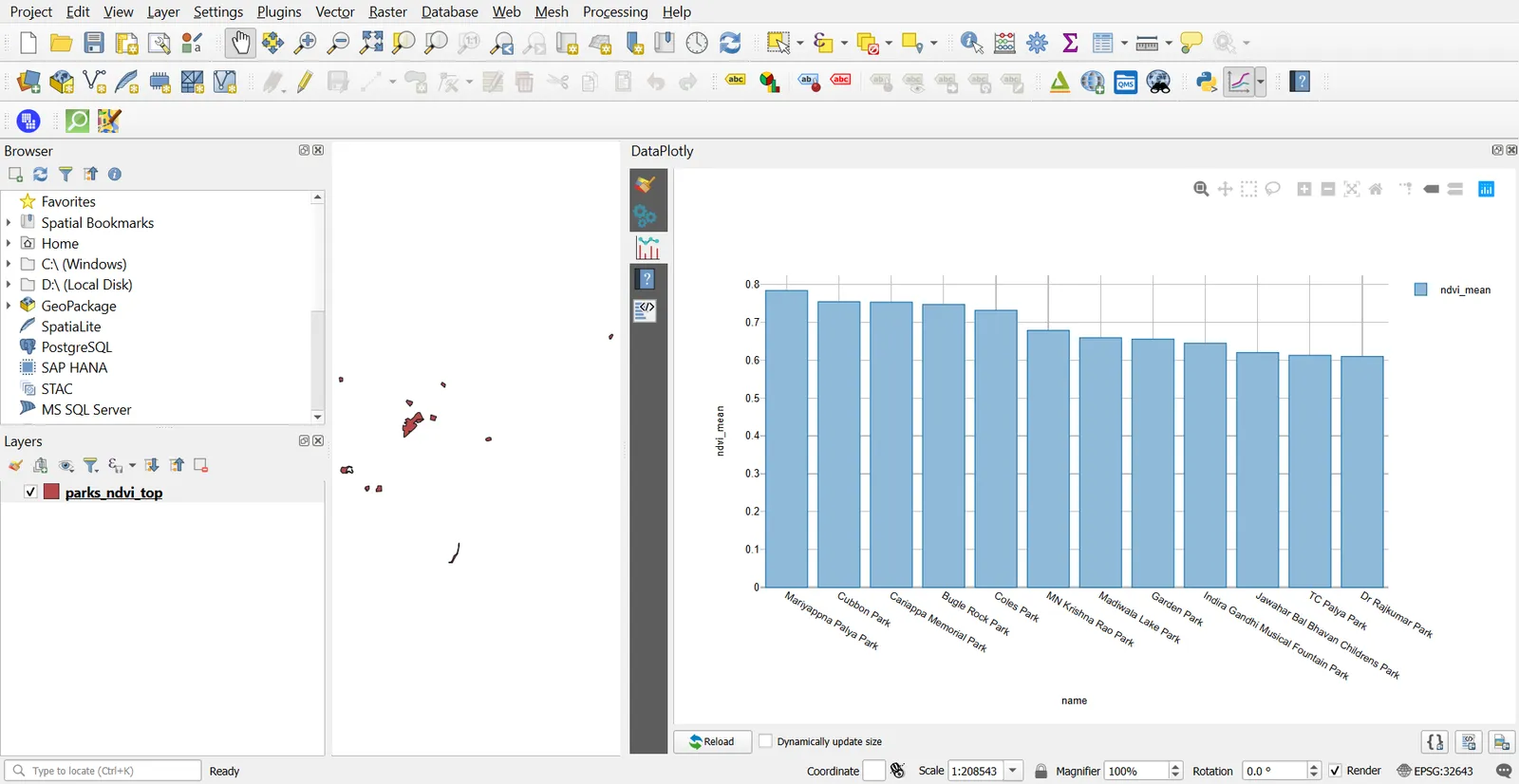Image resolution: width=1519 pixels, height=784 pixels.
Task: Open the messages log button
Action: 1504,771
